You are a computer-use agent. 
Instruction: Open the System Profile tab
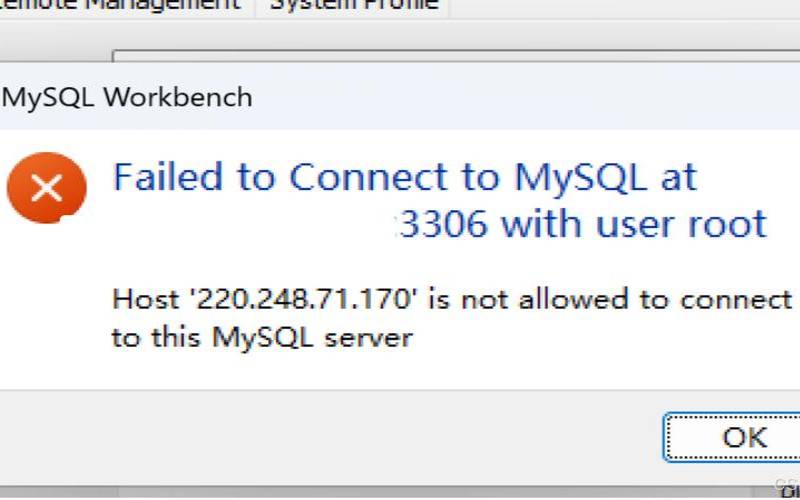point(354,4)
